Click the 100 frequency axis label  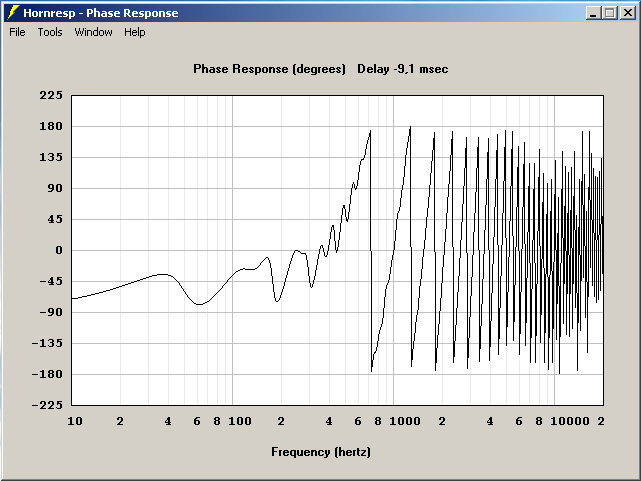tap(240, 421)
